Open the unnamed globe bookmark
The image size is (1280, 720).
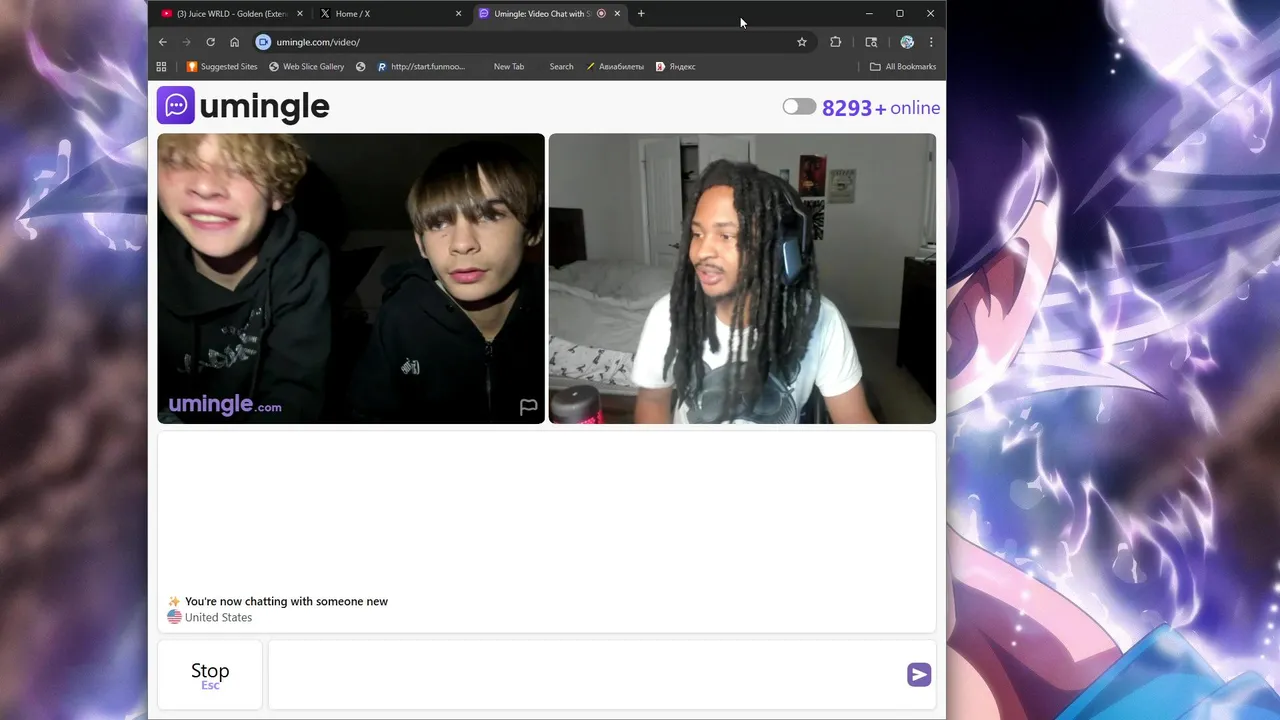[x=361, y=67]
